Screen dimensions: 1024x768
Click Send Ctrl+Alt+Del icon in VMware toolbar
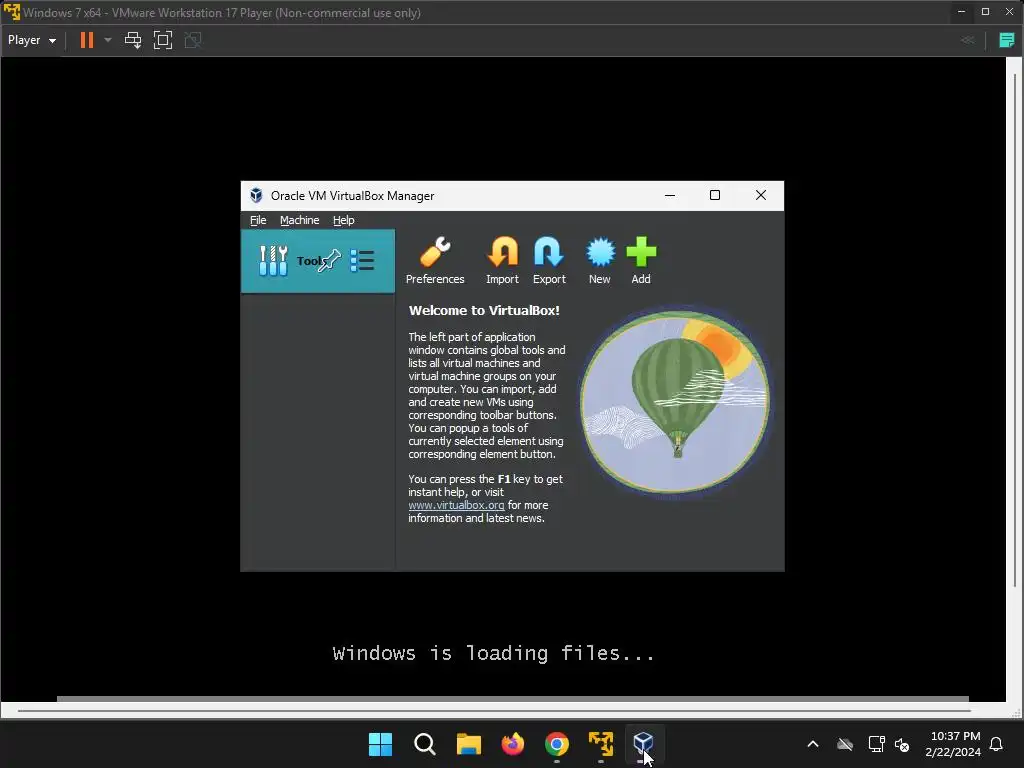133,40
